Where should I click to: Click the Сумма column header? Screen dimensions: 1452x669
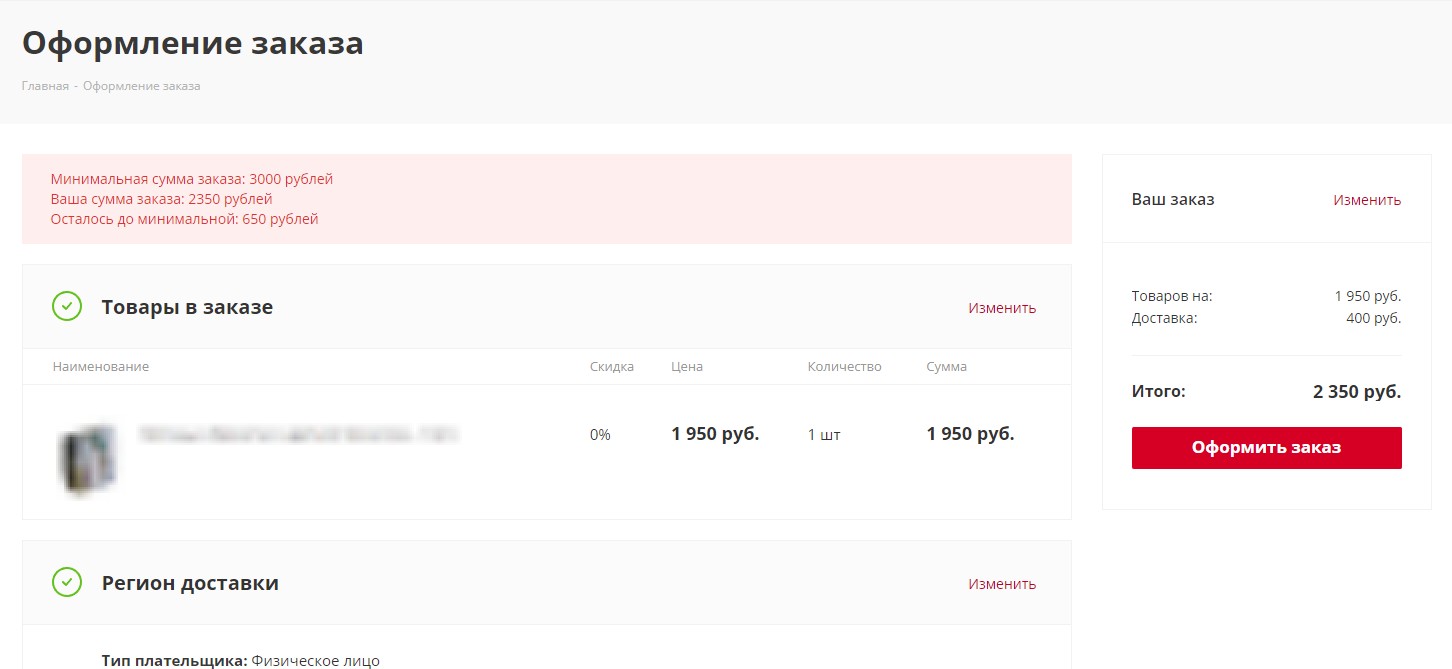(946, 367)
